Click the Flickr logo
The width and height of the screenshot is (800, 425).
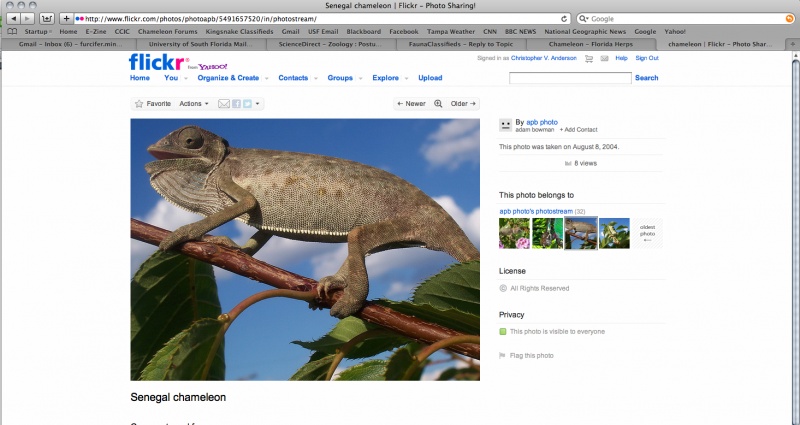point(159,62)
